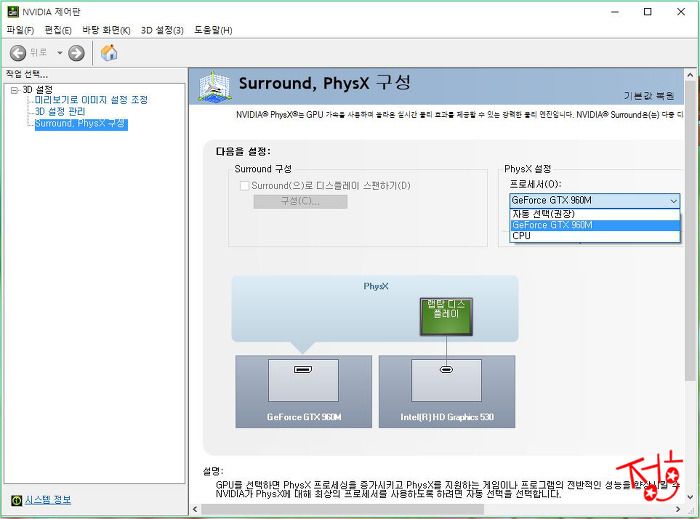Click the 랩탑 디스플레이 green monitor
The width and height of the screenshot is (700, 519).
[x=446, y=317]
